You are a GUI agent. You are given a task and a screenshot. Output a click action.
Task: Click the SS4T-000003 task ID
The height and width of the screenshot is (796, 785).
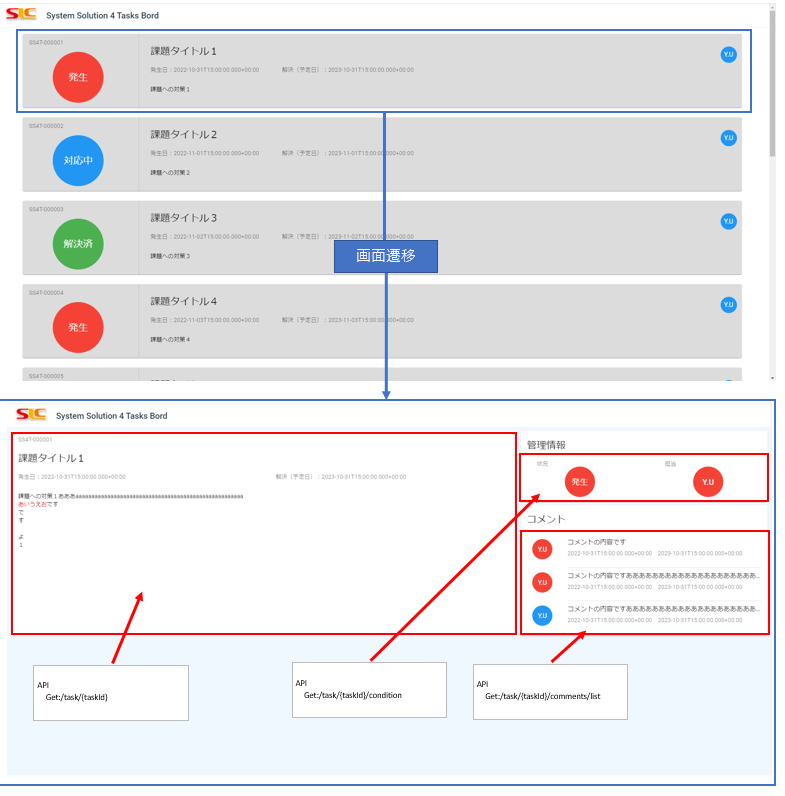pyautogui.click(x=46, y=209)
